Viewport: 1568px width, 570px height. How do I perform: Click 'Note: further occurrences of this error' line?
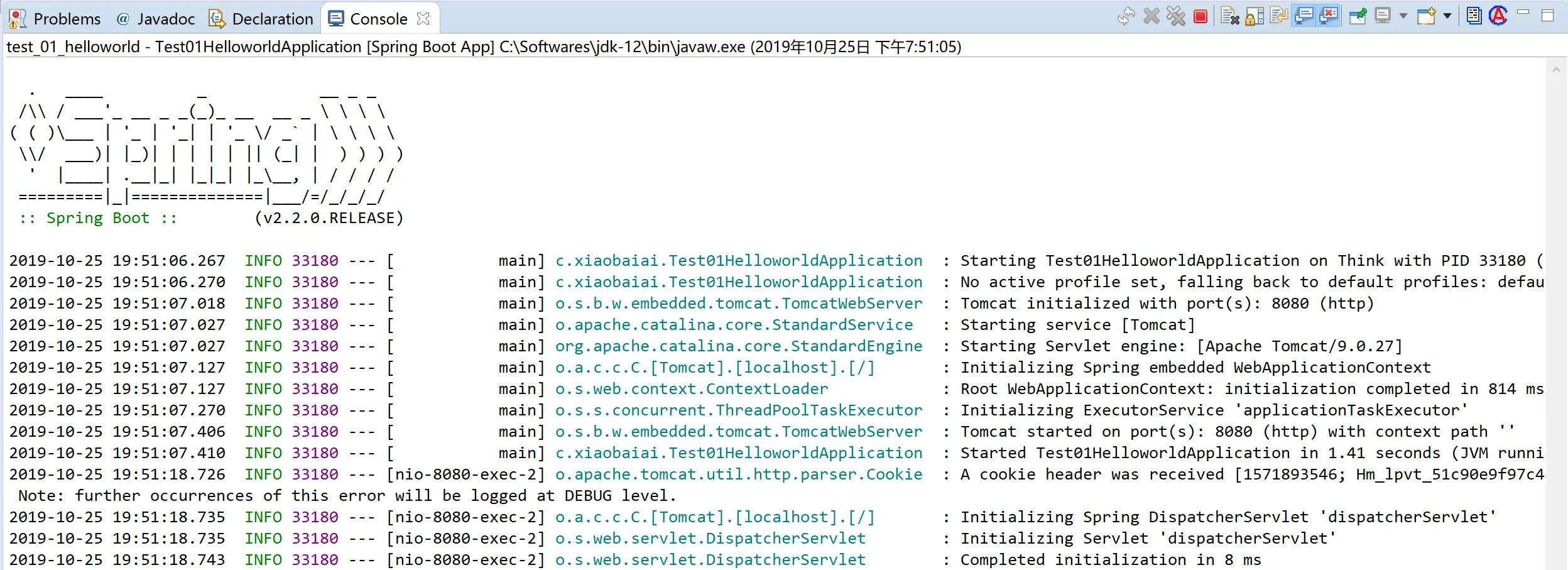point(347,496)
